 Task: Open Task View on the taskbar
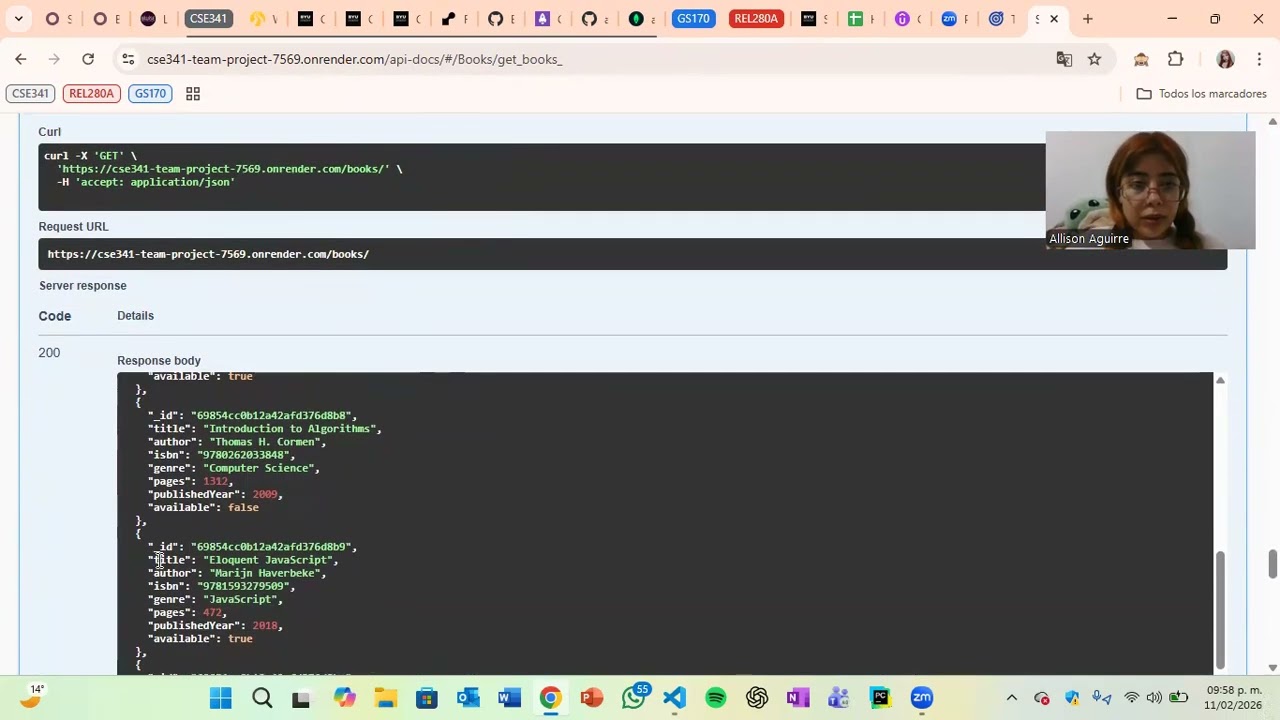301,698
